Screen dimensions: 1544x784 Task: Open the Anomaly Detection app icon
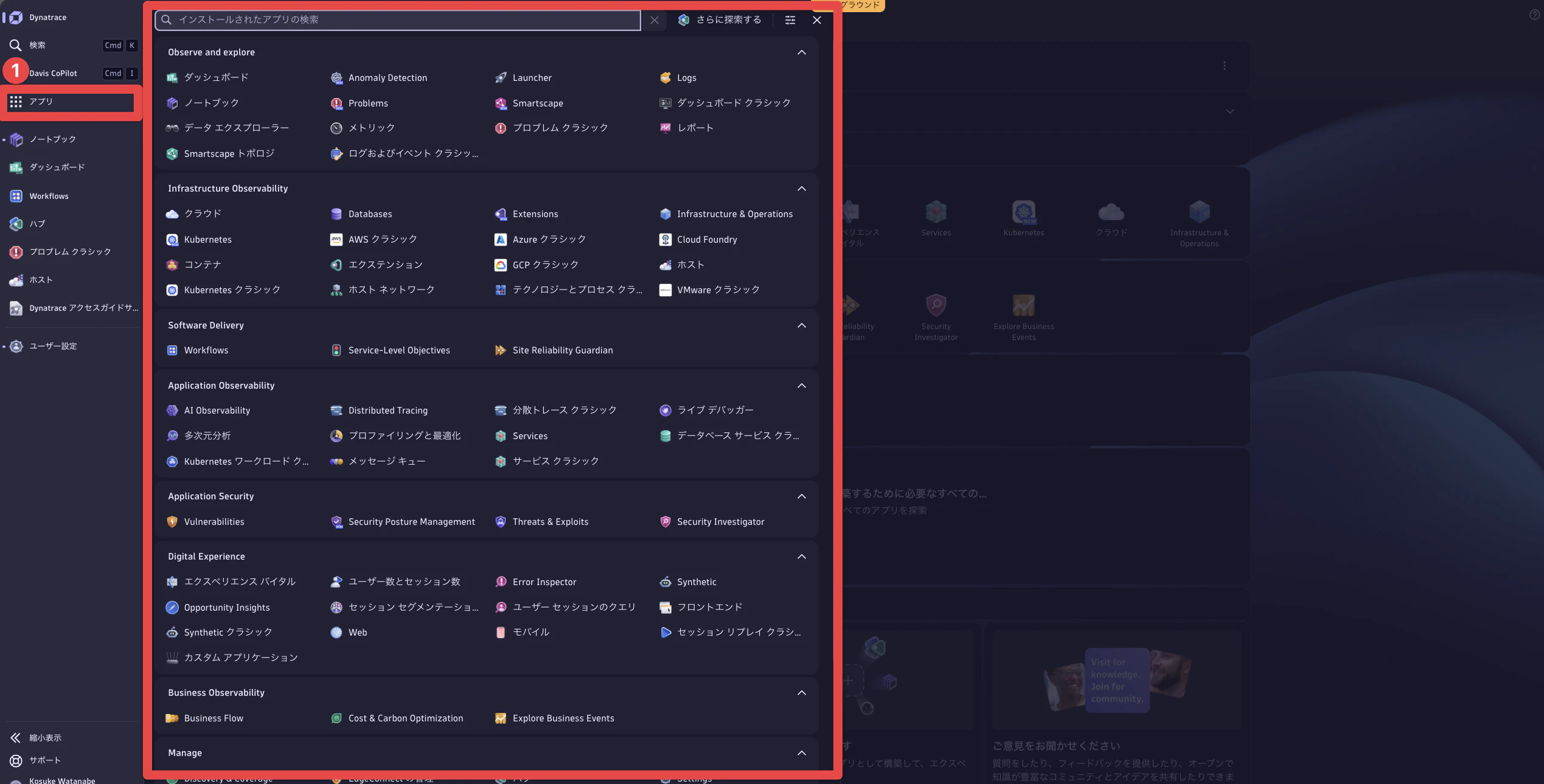[336, 78]
